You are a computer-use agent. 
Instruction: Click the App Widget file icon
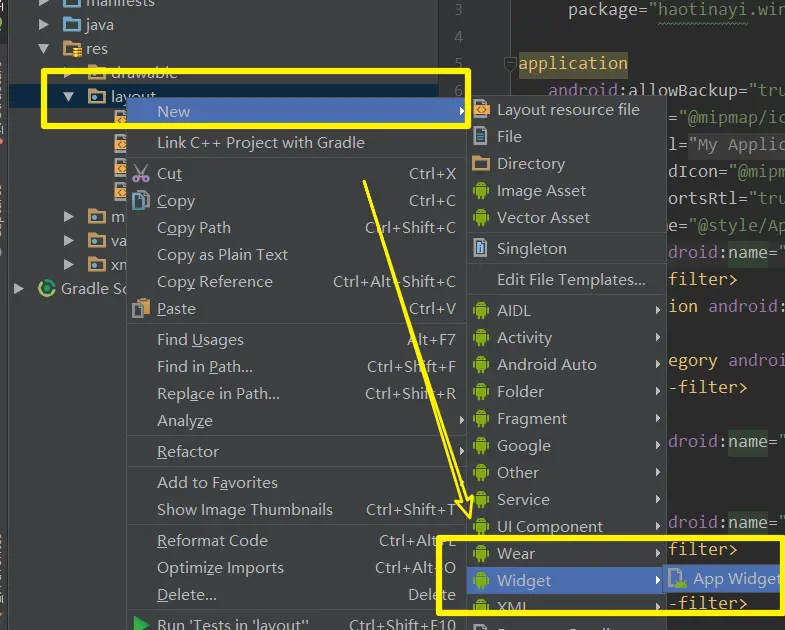(677, 579)
